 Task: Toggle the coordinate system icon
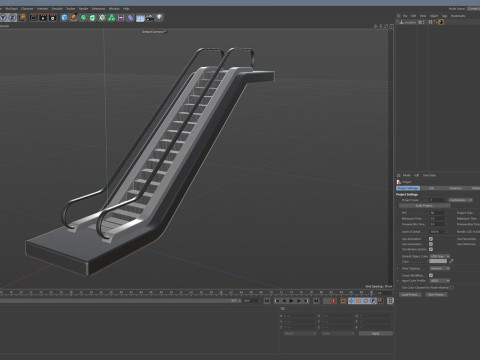point(22,17)
